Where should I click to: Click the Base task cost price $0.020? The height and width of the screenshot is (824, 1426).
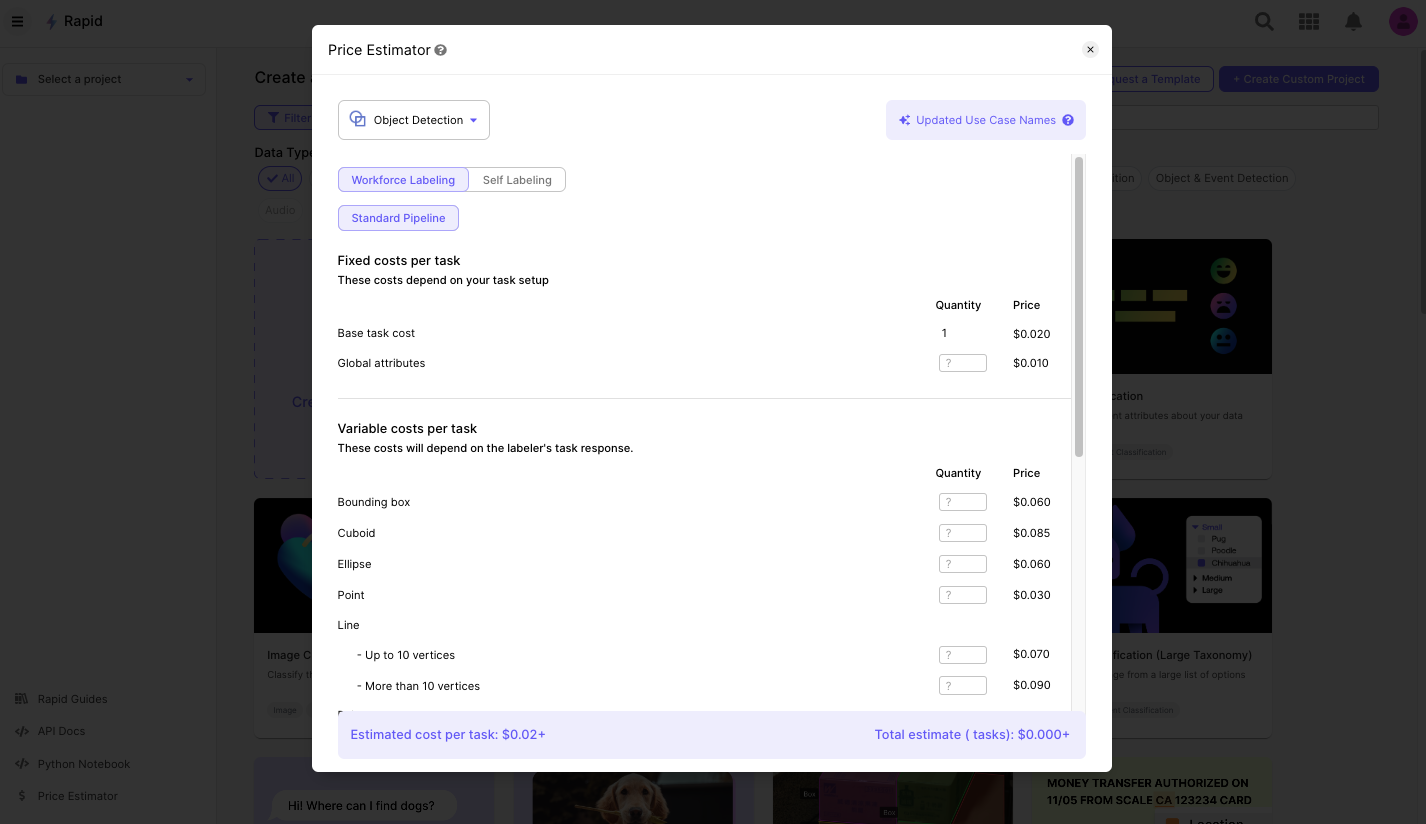pos(1031,334)
